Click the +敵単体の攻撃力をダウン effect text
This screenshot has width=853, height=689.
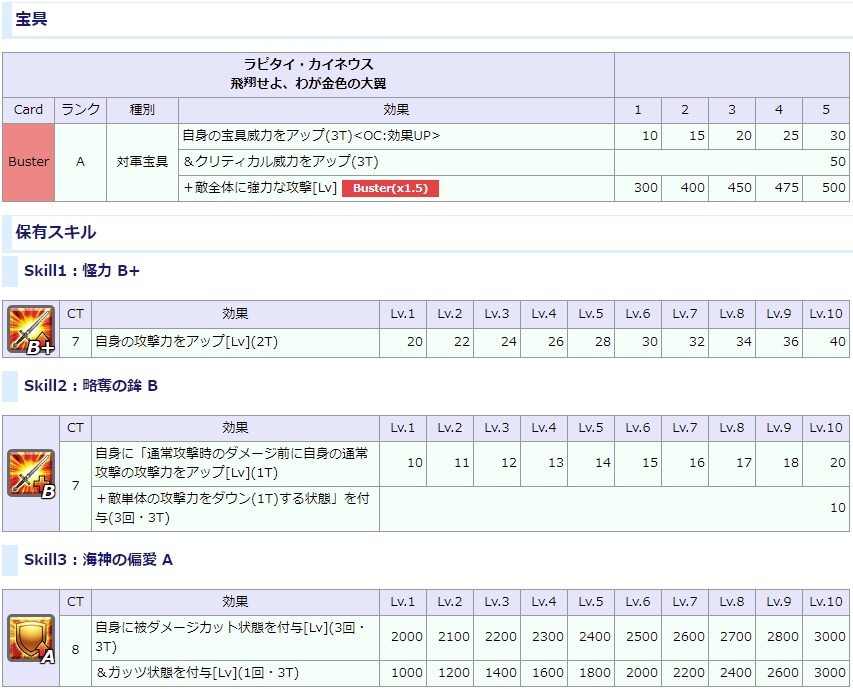pos(232,508)
